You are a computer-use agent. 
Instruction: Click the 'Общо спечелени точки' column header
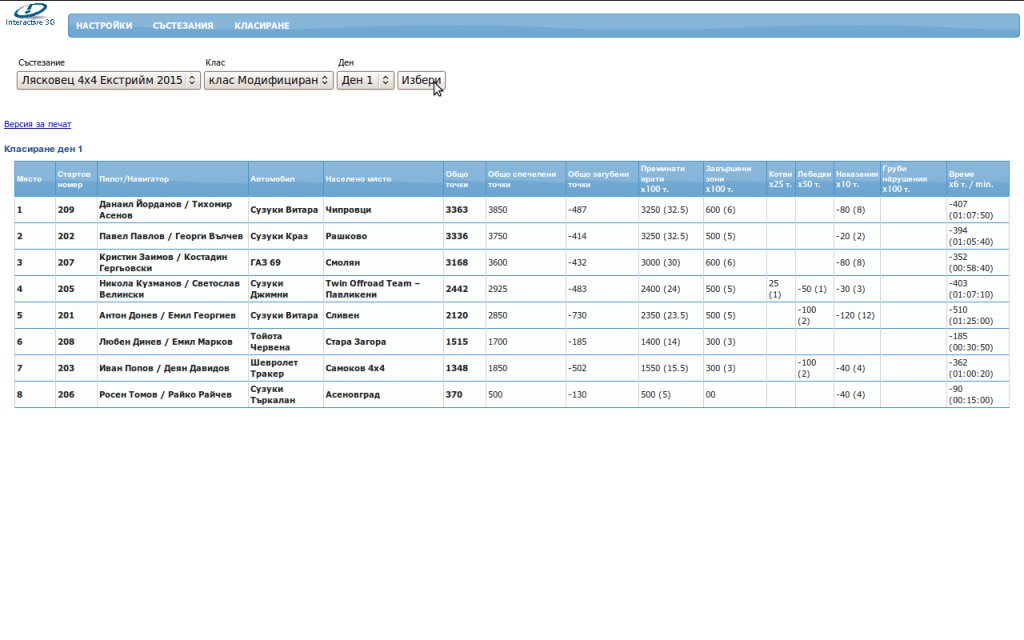point(526,179)
